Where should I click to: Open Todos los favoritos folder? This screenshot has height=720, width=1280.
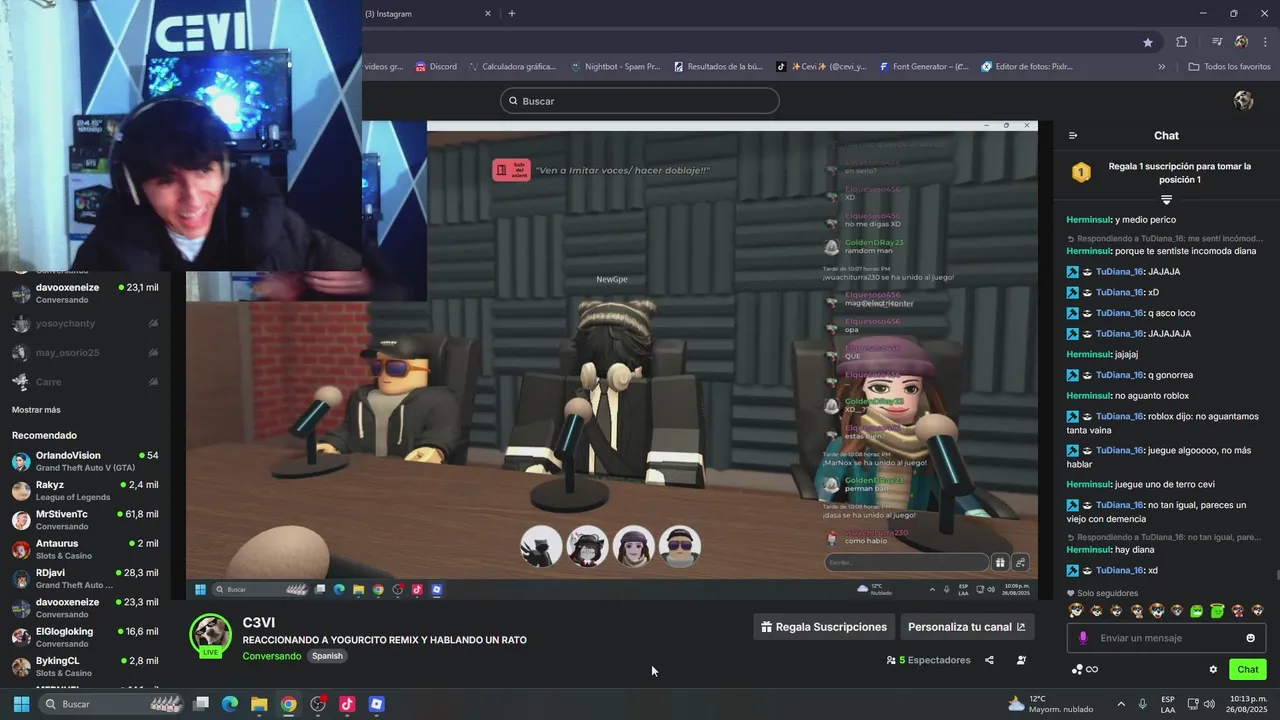point(1229,67)
